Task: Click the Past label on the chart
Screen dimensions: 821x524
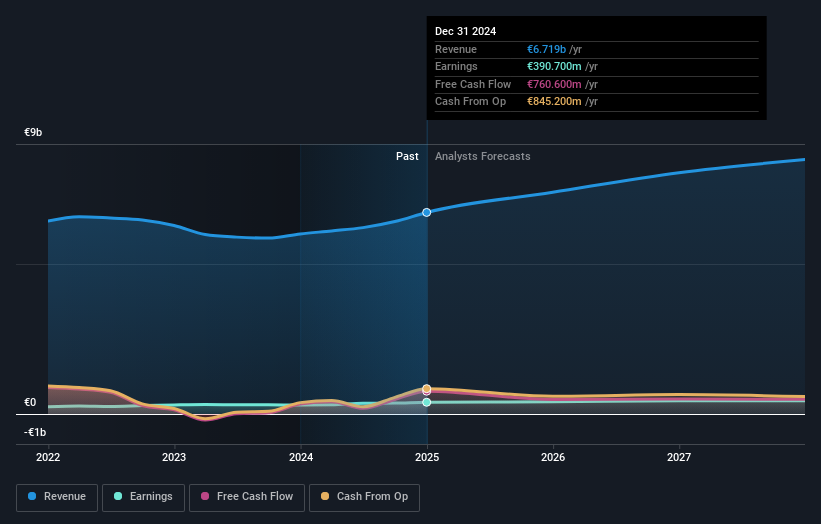Action: (407, 157)
